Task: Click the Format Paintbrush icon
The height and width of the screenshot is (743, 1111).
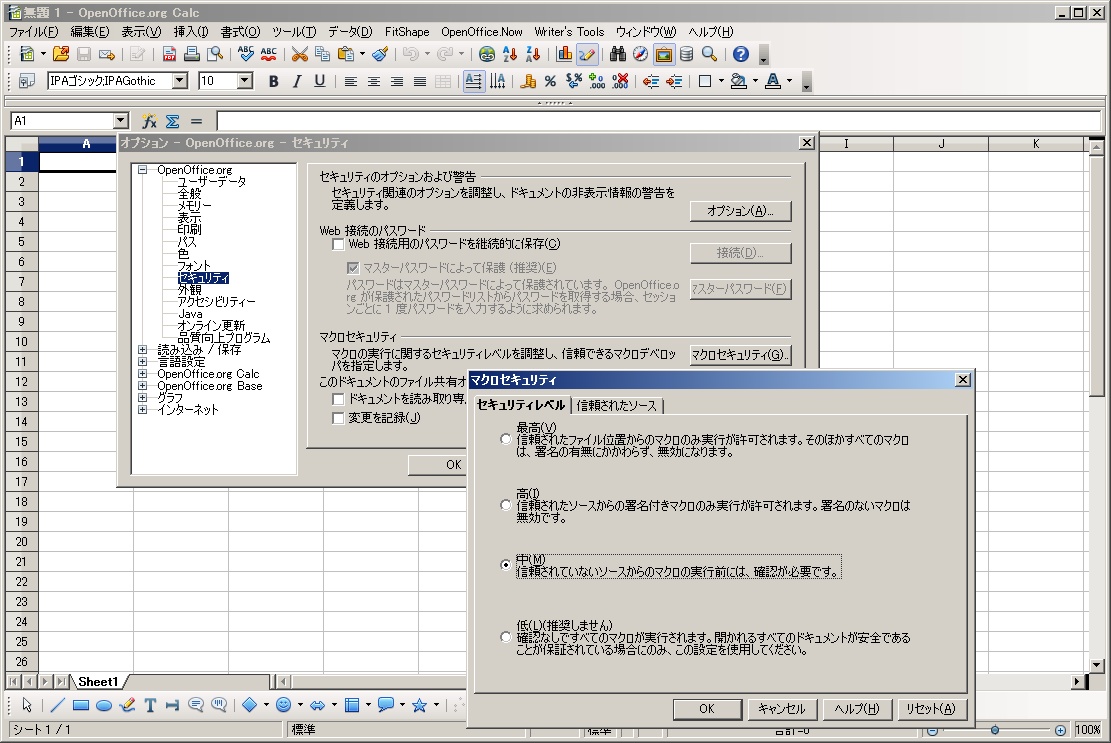Action: 380,54
